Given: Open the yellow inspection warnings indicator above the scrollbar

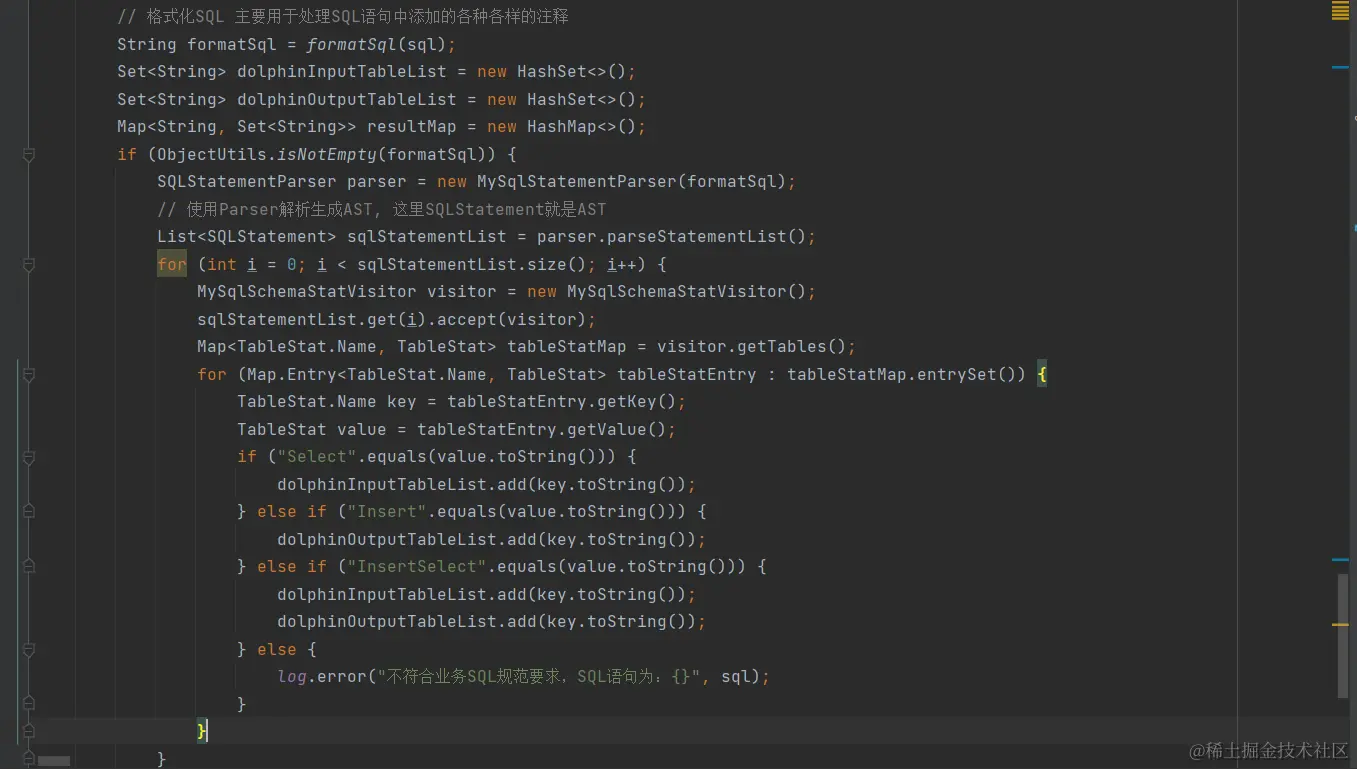Looking at the screenshot, I should (1340, 11).
